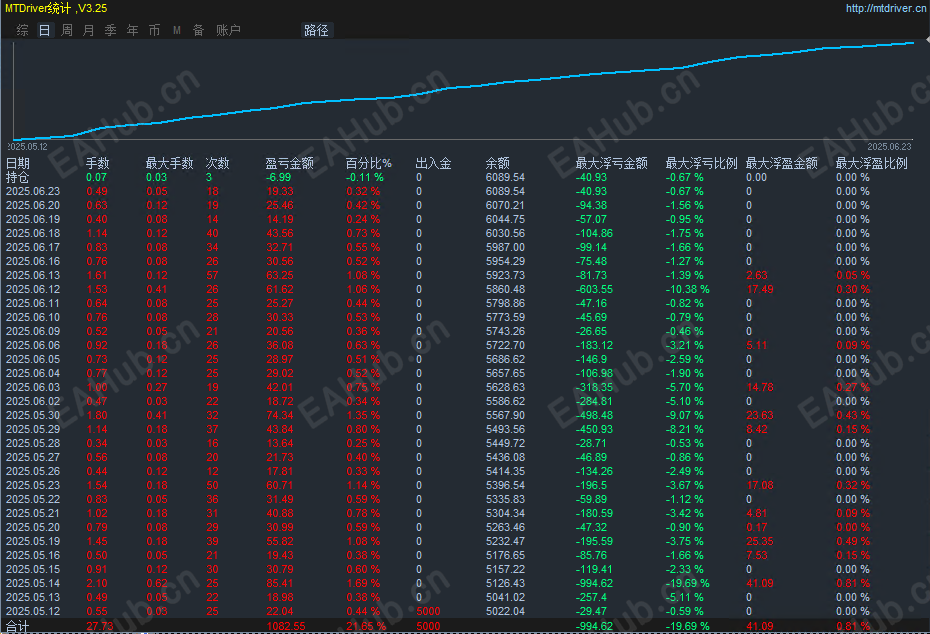Click the 最大浮盈比例 column header
The image size is (930, 634).
point(872,163)
